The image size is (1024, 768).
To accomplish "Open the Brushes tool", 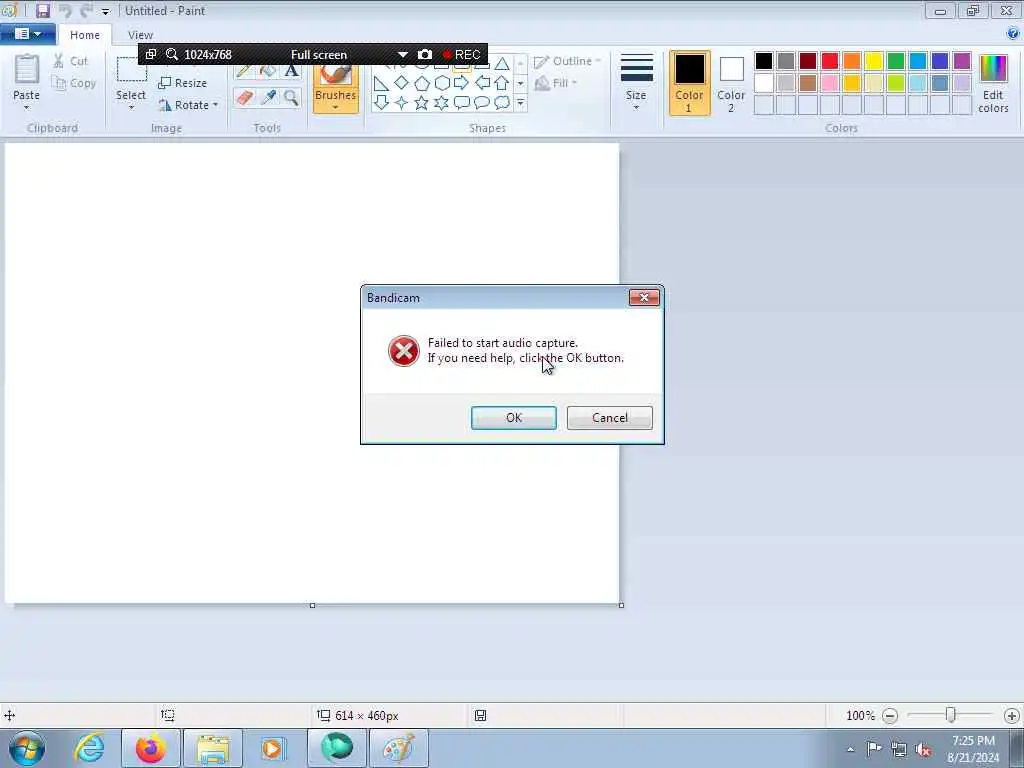I will pos(336,88).
